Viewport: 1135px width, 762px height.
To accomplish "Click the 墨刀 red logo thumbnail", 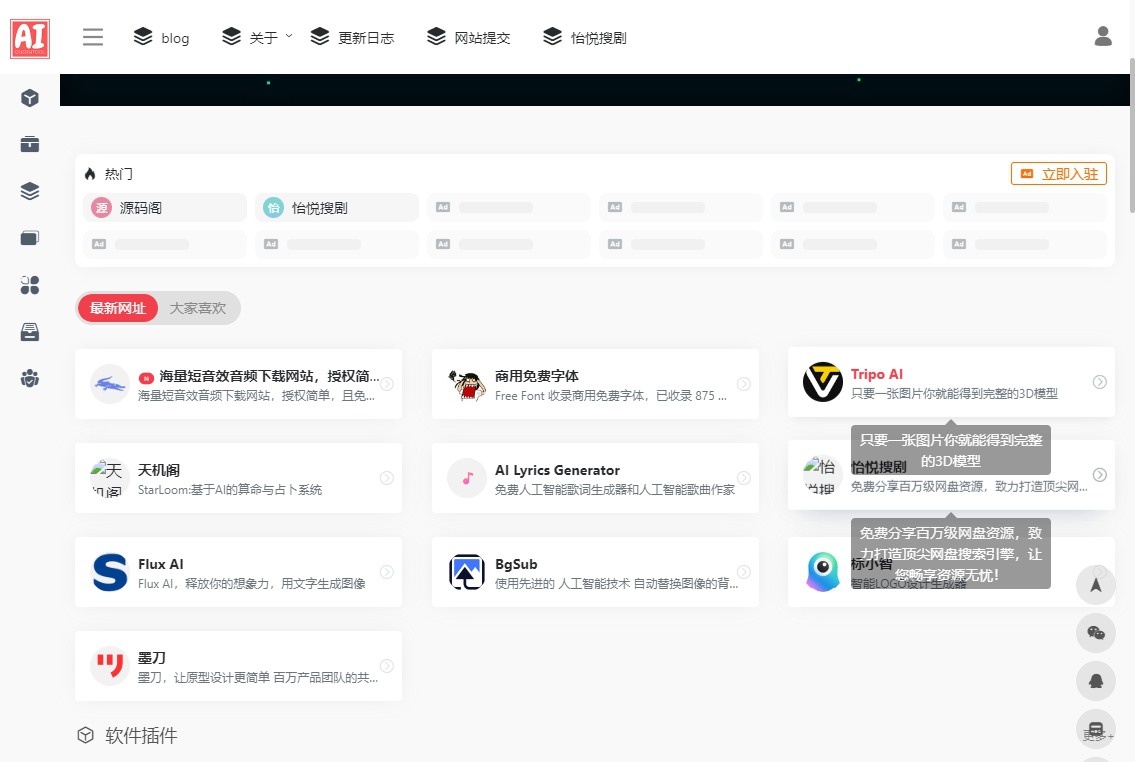I will click(110, 666).
